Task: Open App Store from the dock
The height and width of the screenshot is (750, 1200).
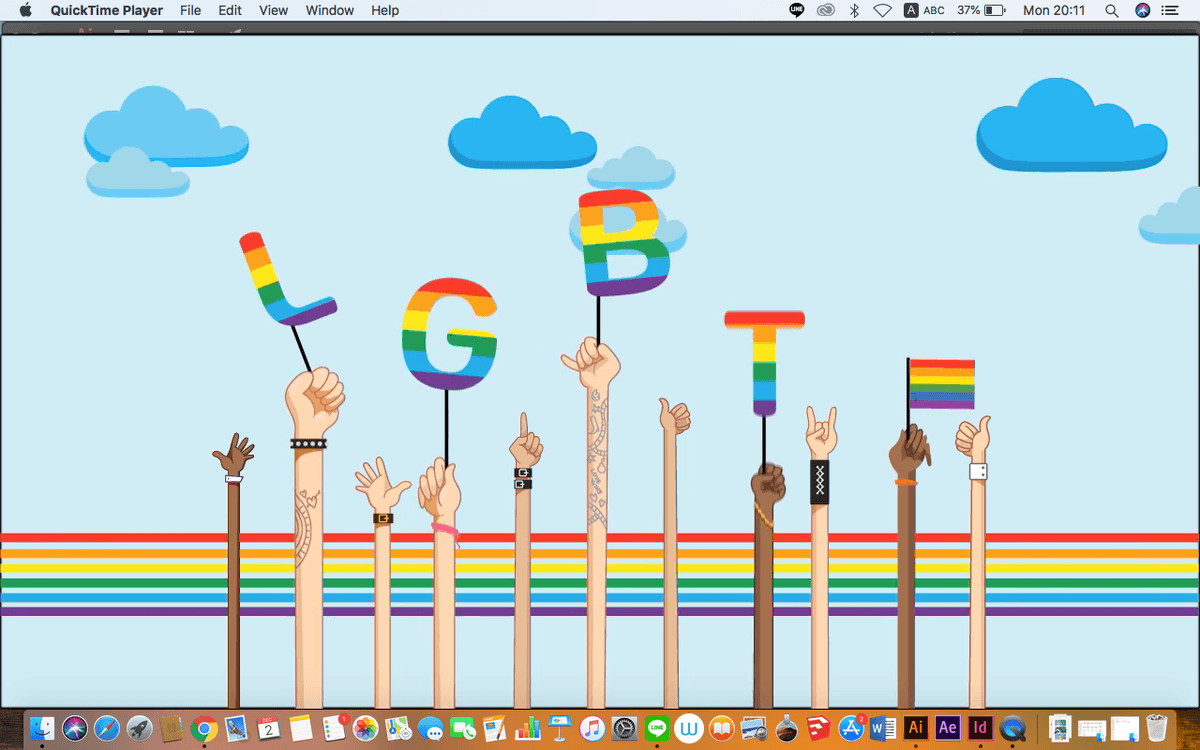Action: coord(852,728)
